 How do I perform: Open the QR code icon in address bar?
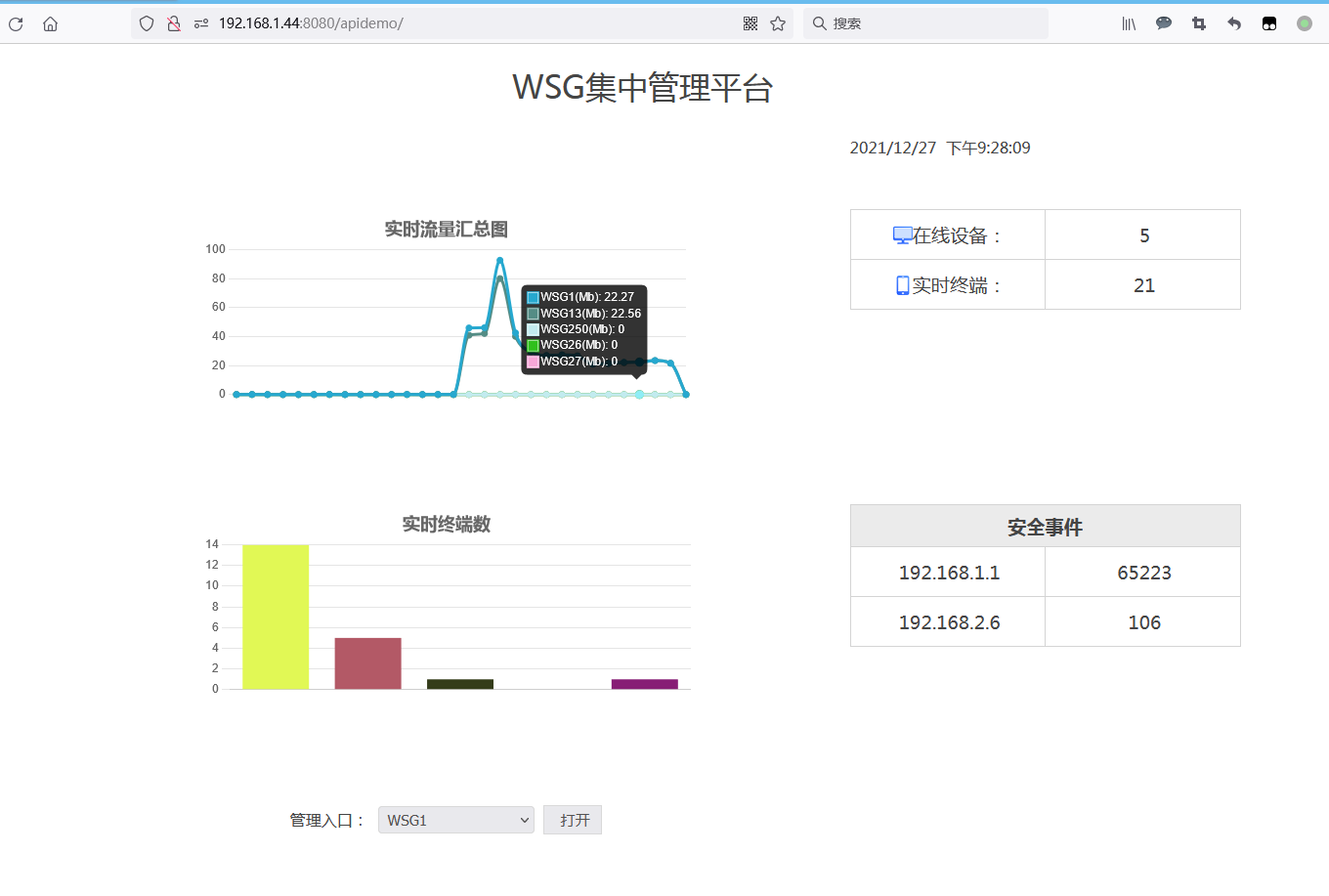[750, 23]
